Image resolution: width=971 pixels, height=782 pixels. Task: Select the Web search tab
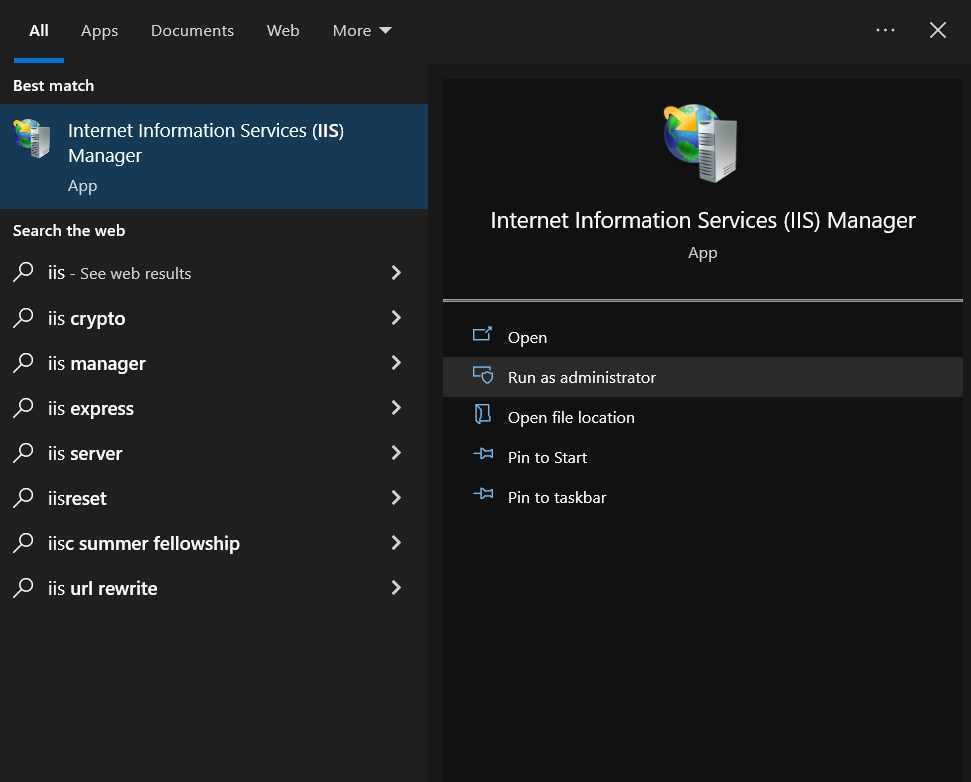click(x=283, y=31)
